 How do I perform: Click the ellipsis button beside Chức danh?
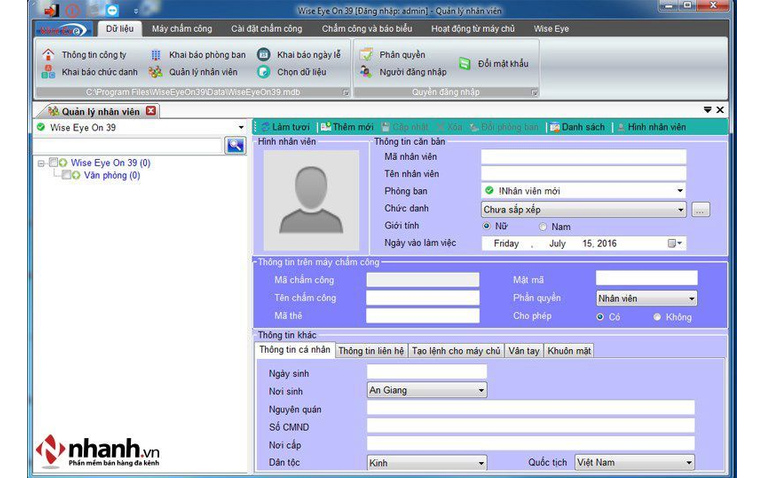point(700,210)
